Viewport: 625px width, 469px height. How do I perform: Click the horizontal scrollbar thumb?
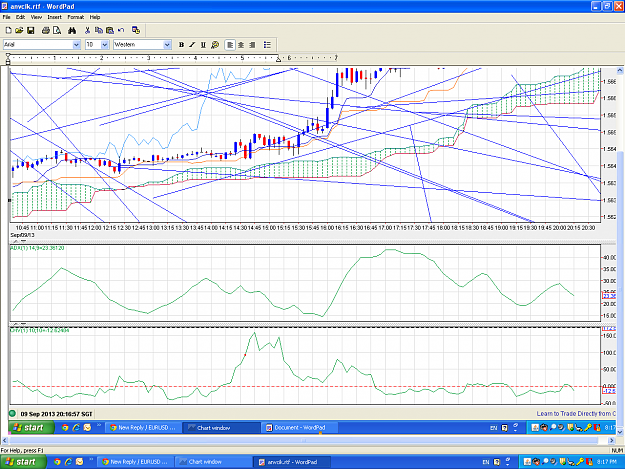[x=303, y=441]
